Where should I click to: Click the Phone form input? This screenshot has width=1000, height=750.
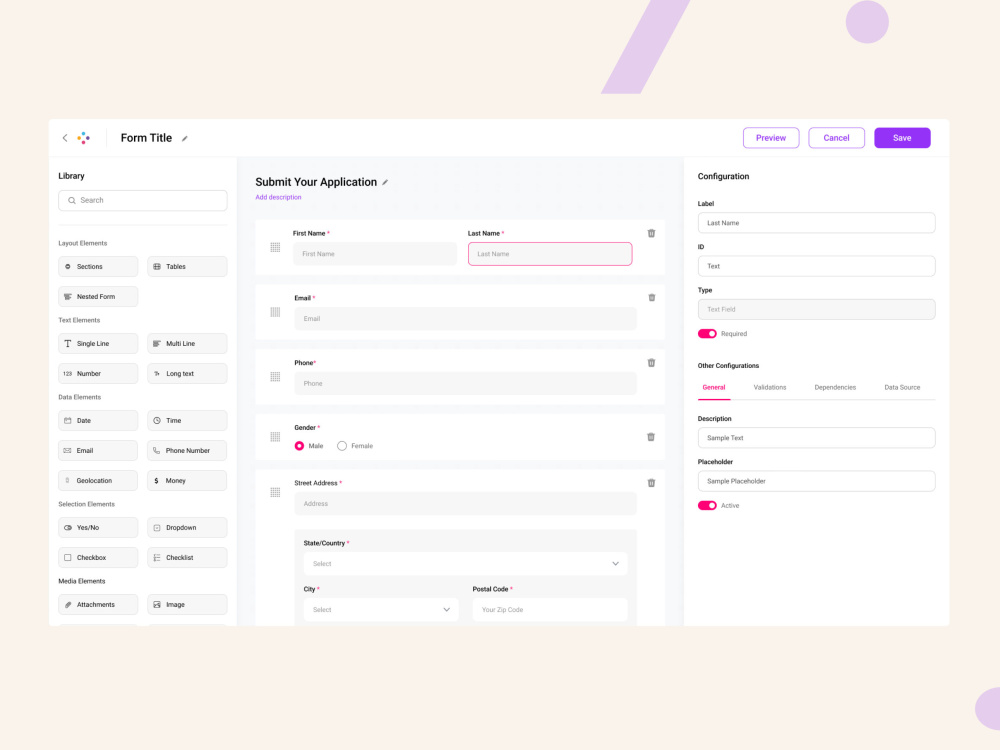coord(466,383)
